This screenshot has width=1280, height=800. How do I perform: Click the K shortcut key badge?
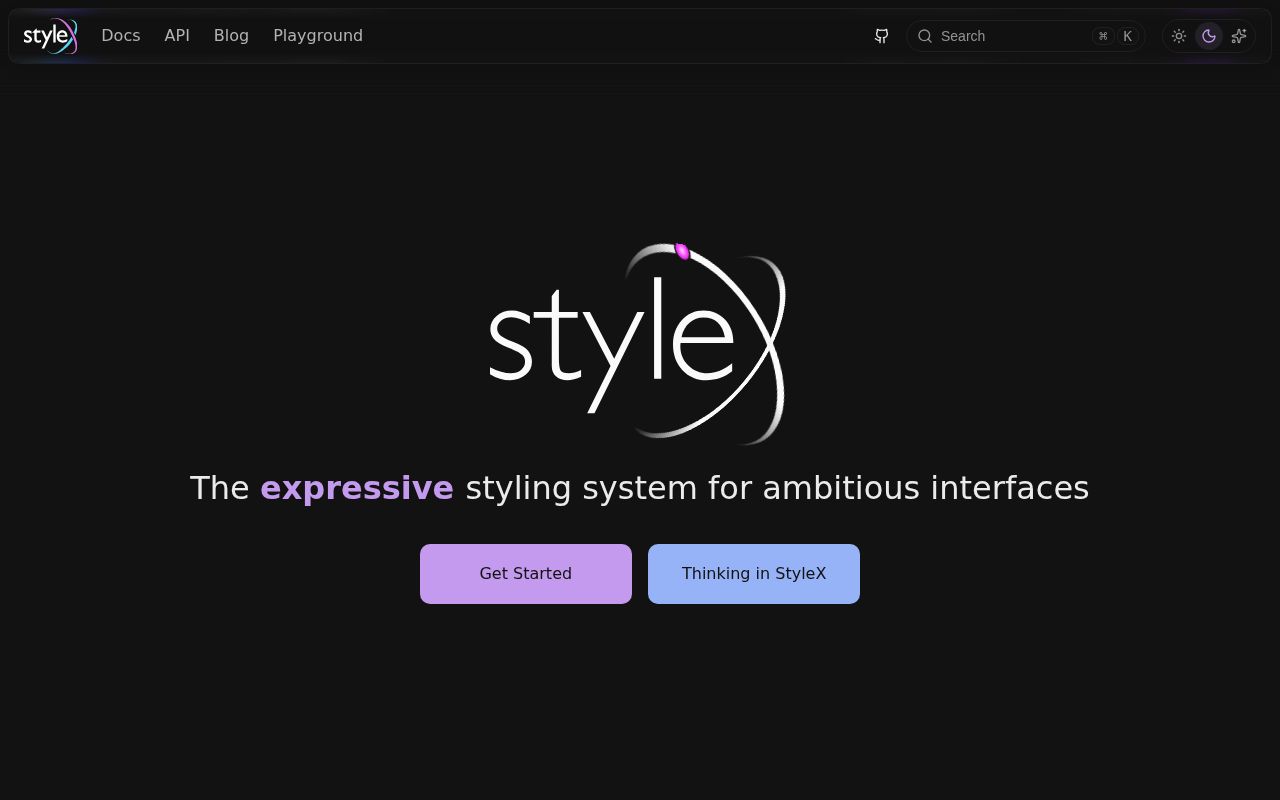pyautogui.click(x=1127, y=36)
